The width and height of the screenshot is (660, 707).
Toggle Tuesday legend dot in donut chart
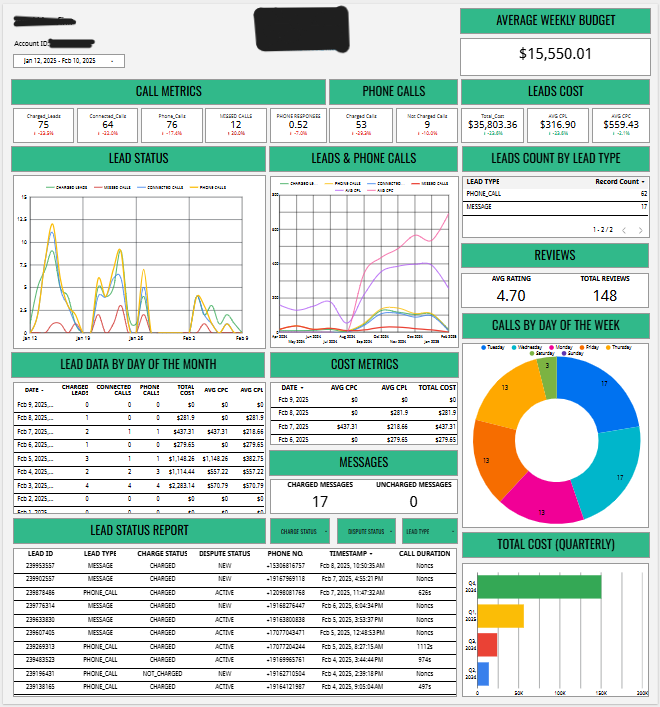click(x=484, y=347)
